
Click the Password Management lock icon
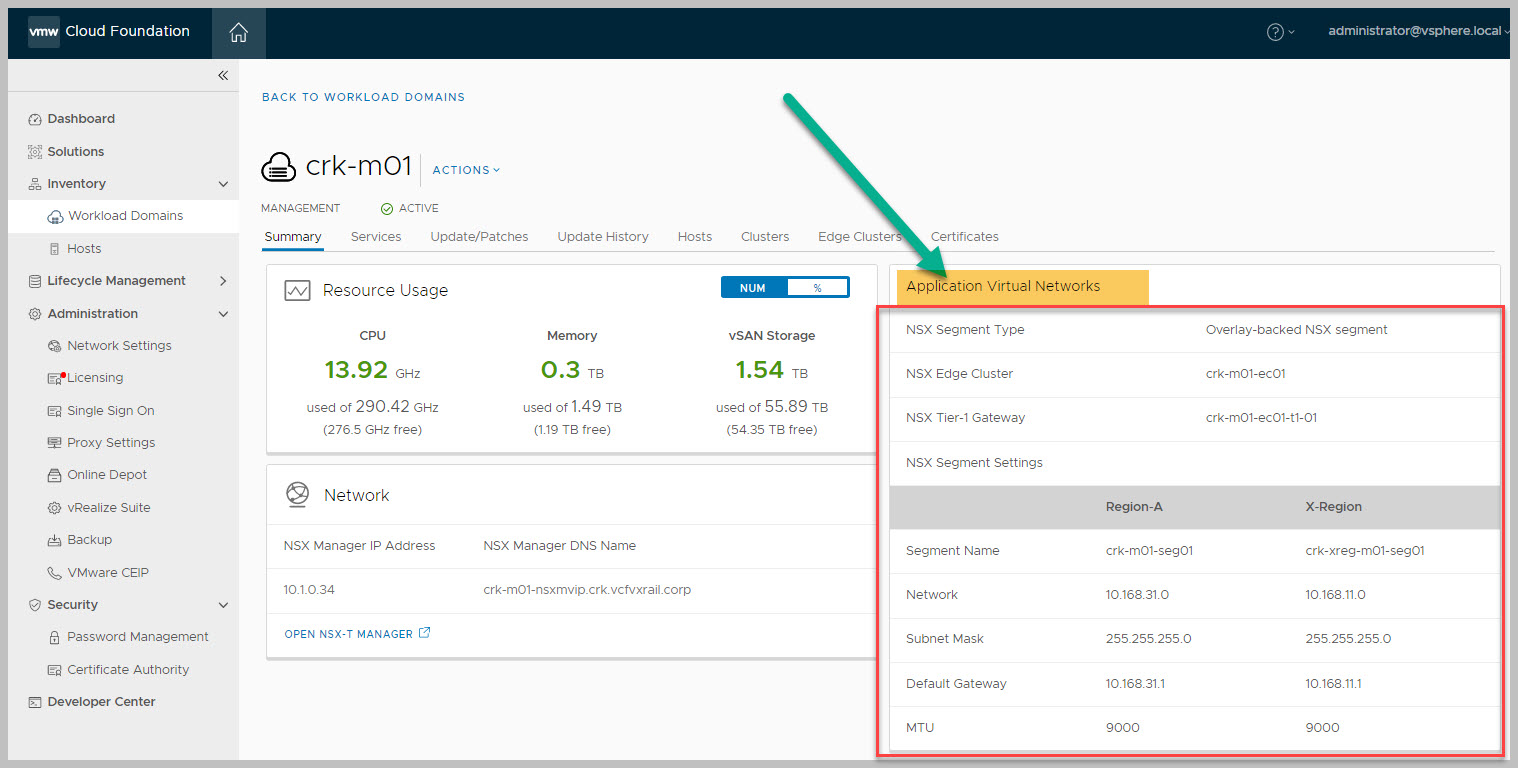pos(56,637)
